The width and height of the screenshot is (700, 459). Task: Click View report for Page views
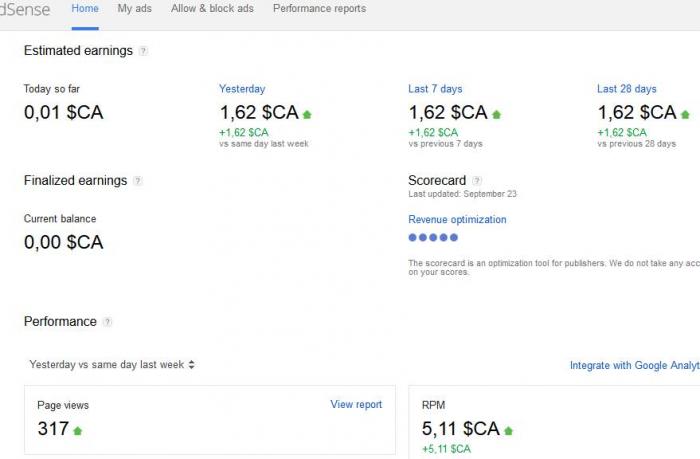356,405
